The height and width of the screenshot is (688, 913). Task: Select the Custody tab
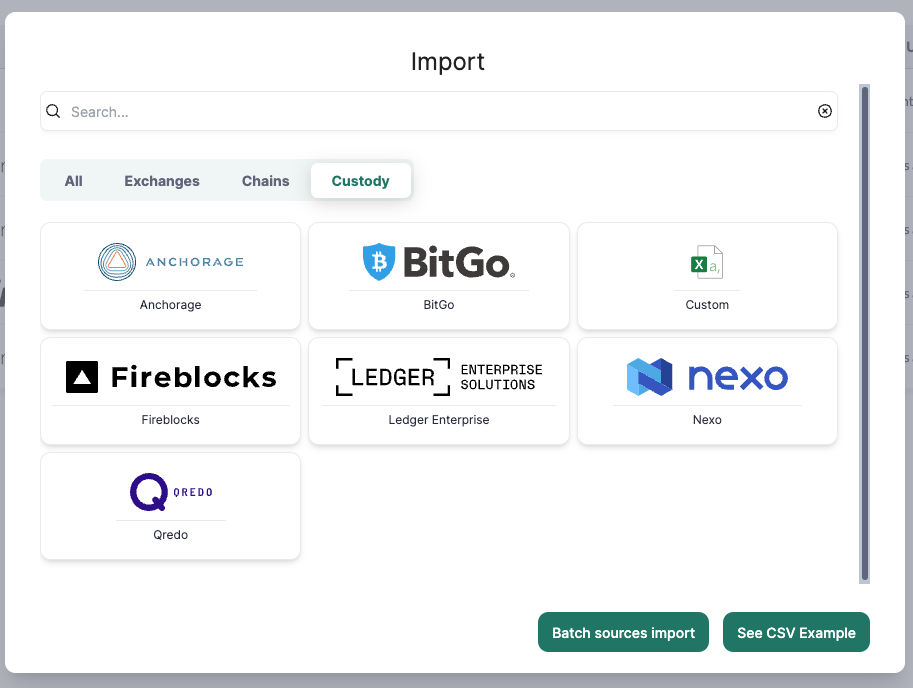tap(360, 181)
